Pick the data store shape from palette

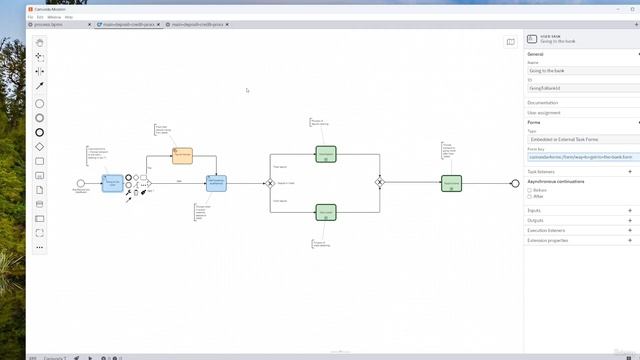pos(40,204)
